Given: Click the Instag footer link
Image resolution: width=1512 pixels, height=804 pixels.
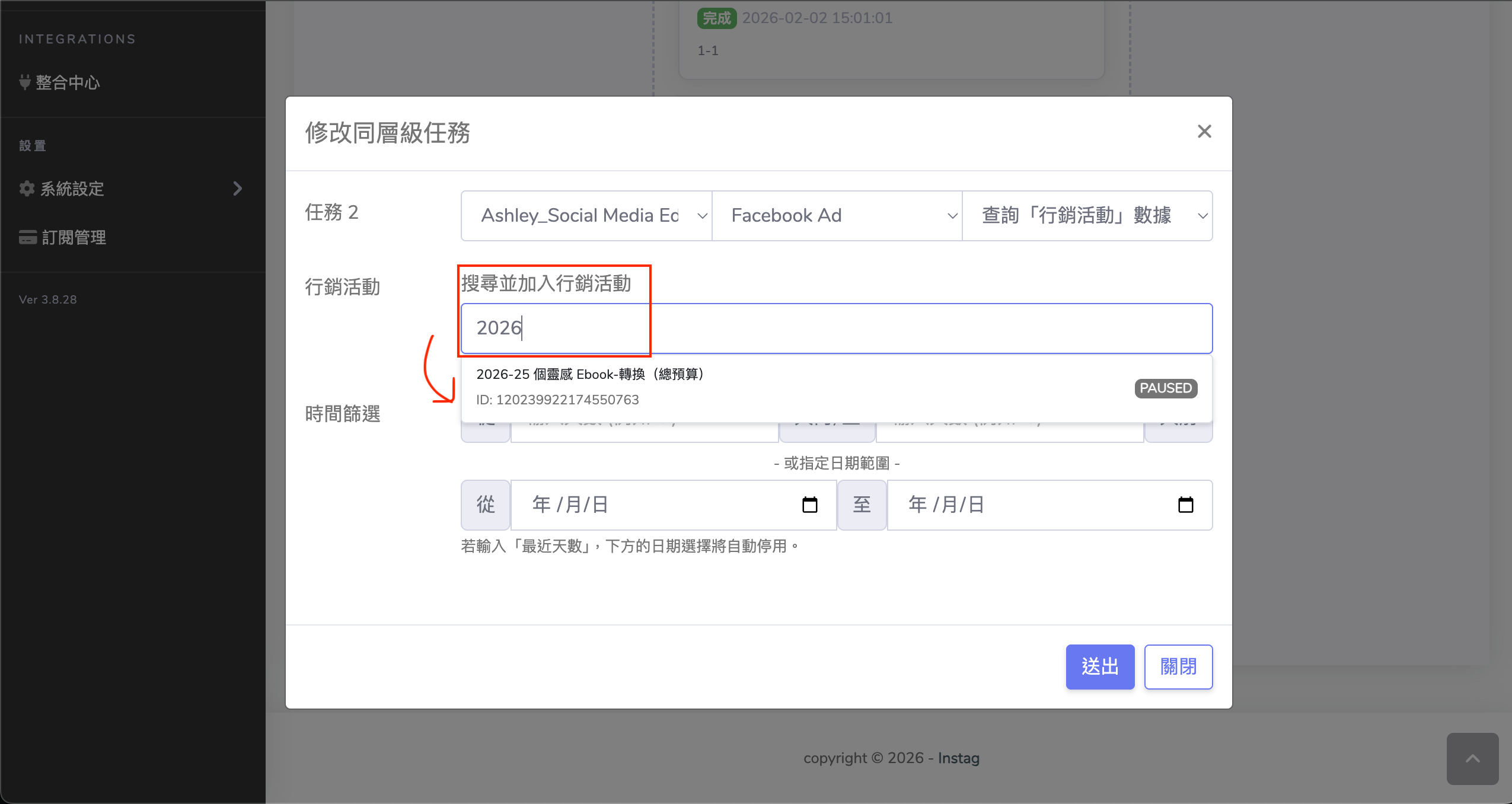Looking at the screenshot, I should click(x=958, y=758).
